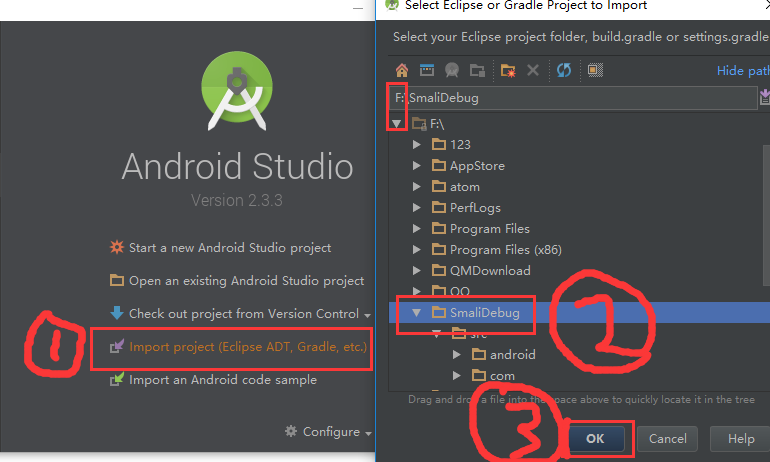Image resolution: width=770 pixels, height=462 pixels.
Task: Expand the com folder under src
Action: point(456,376)
